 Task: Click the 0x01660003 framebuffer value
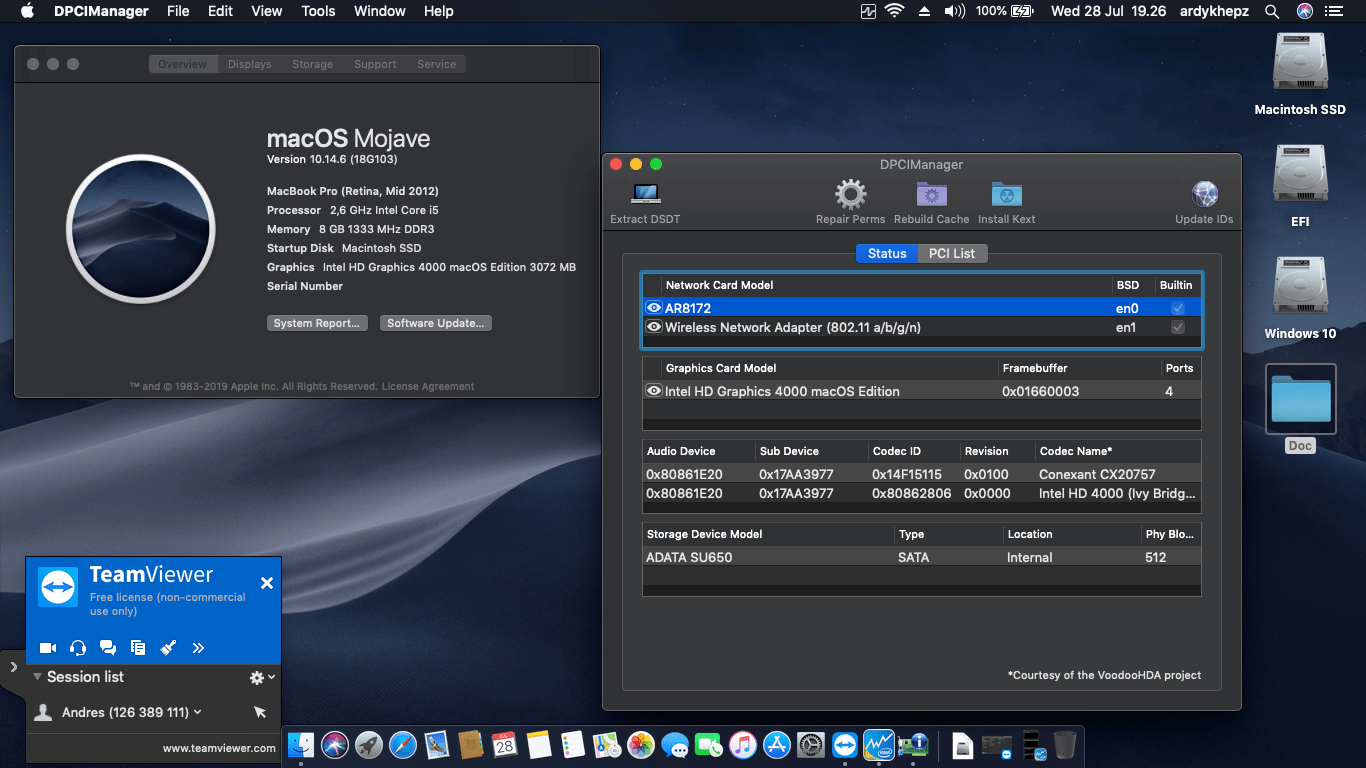pyautogui.click(x=1041, y=391)
